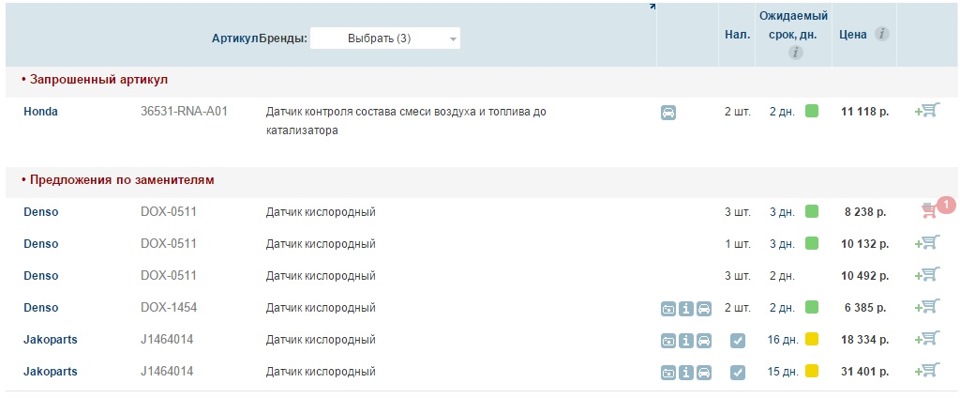The image size is (960, 398).
Task: Open car icon on Jakoparts 15 дн. row
Action: pyautogui.click(x=704, y=372)
